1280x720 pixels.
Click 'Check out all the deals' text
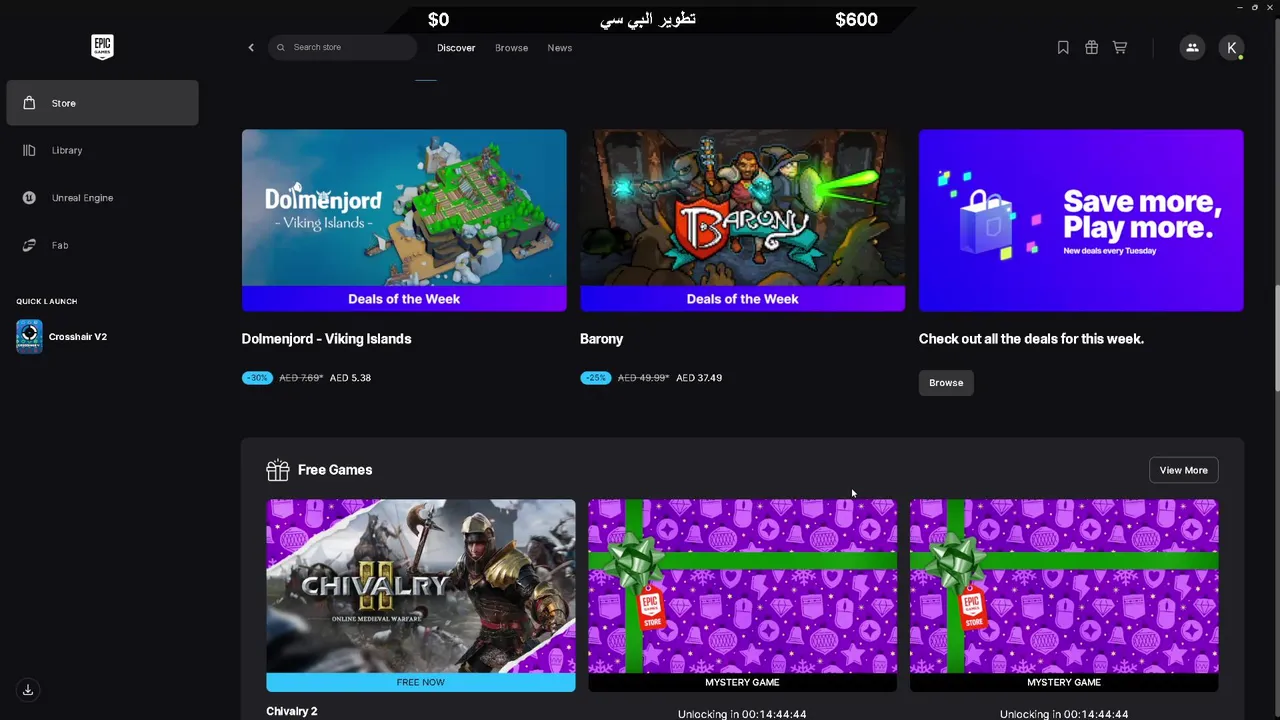click(1031, 339)
